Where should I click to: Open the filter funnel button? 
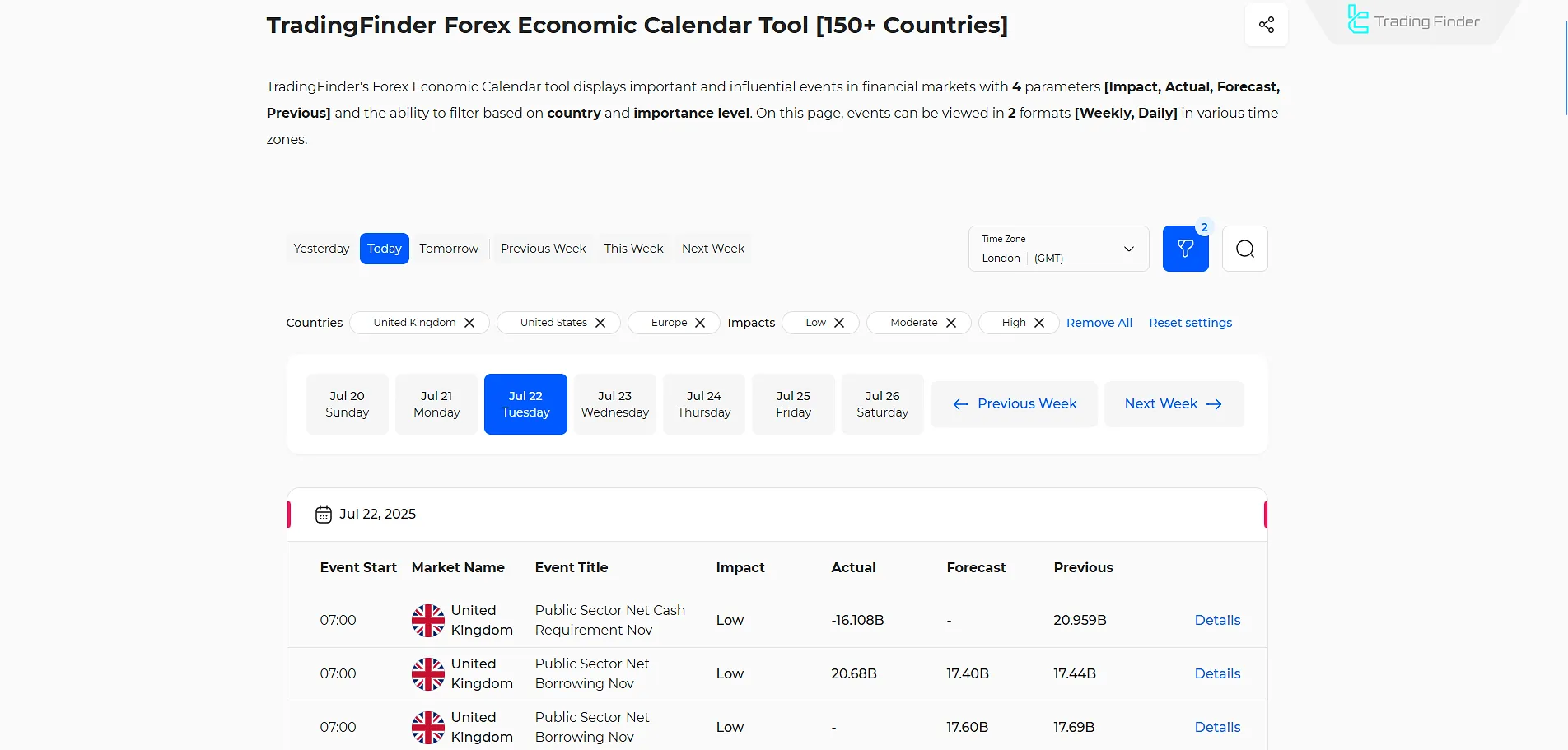click(x=1185, y=249)
